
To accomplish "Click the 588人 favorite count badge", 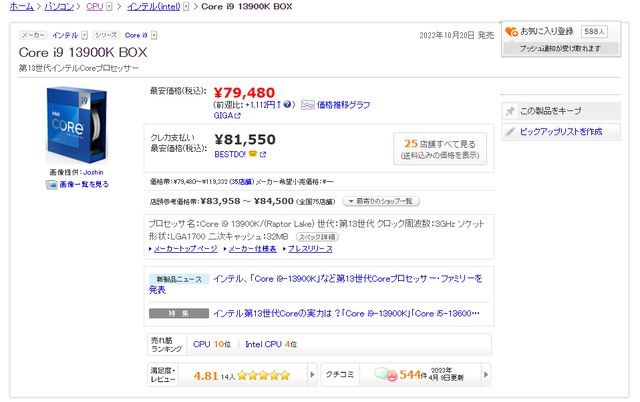I will click(594, 32).
